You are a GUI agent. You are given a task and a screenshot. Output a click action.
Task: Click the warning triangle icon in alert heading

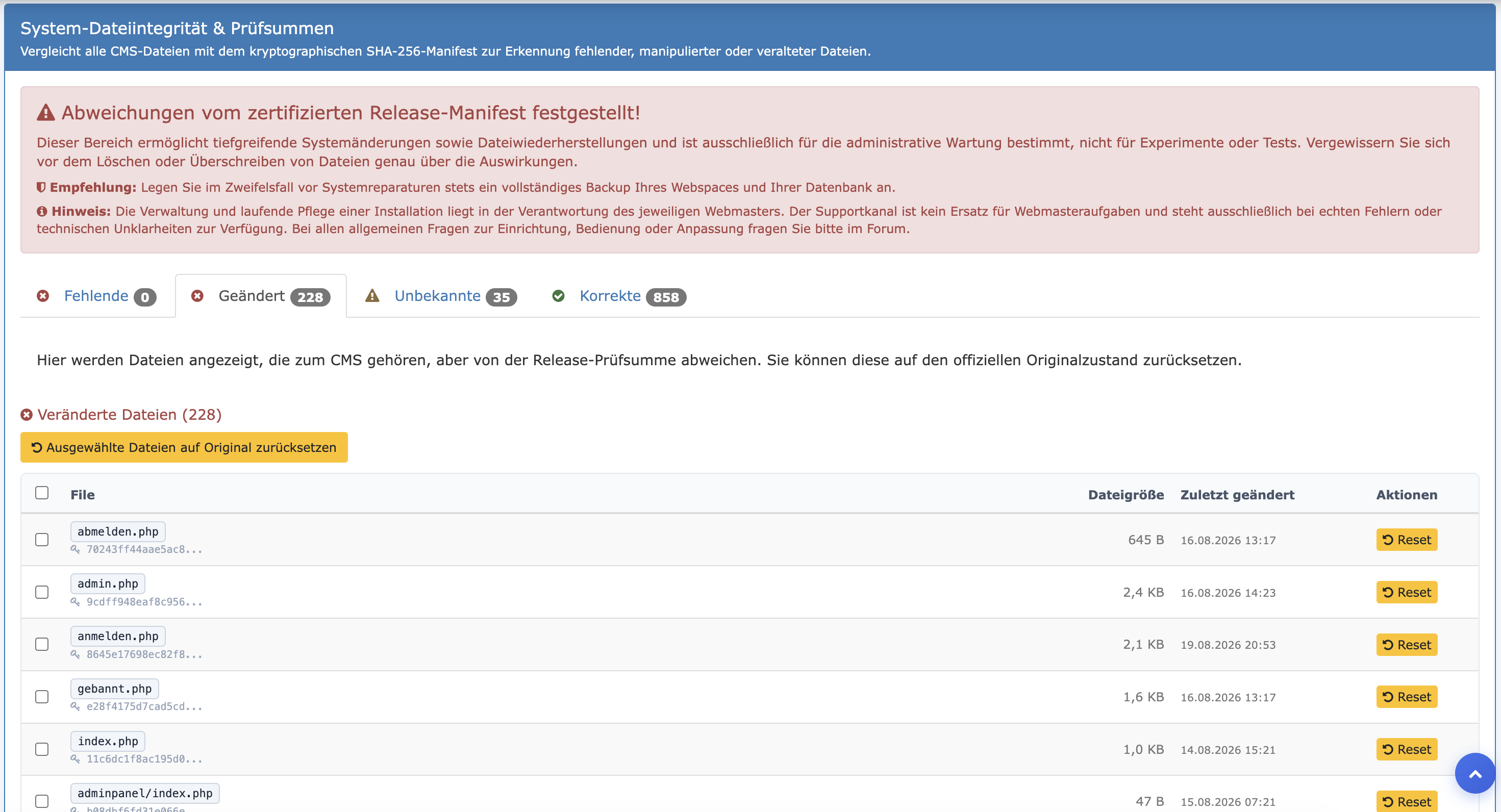pos(45,112)
